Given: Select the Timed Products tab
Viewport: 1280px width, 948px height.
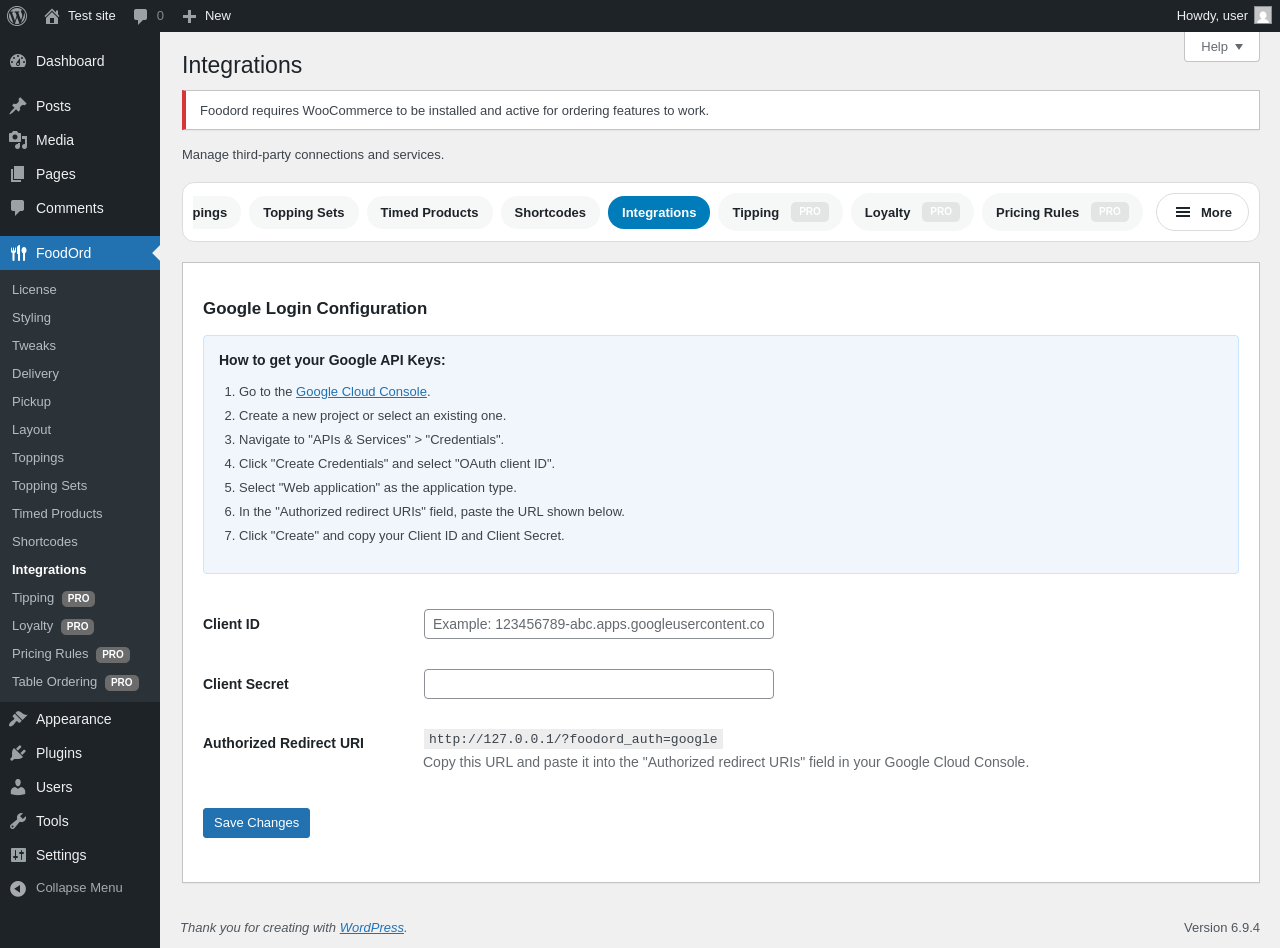Looking at the screenshot, I should point(429,212).
